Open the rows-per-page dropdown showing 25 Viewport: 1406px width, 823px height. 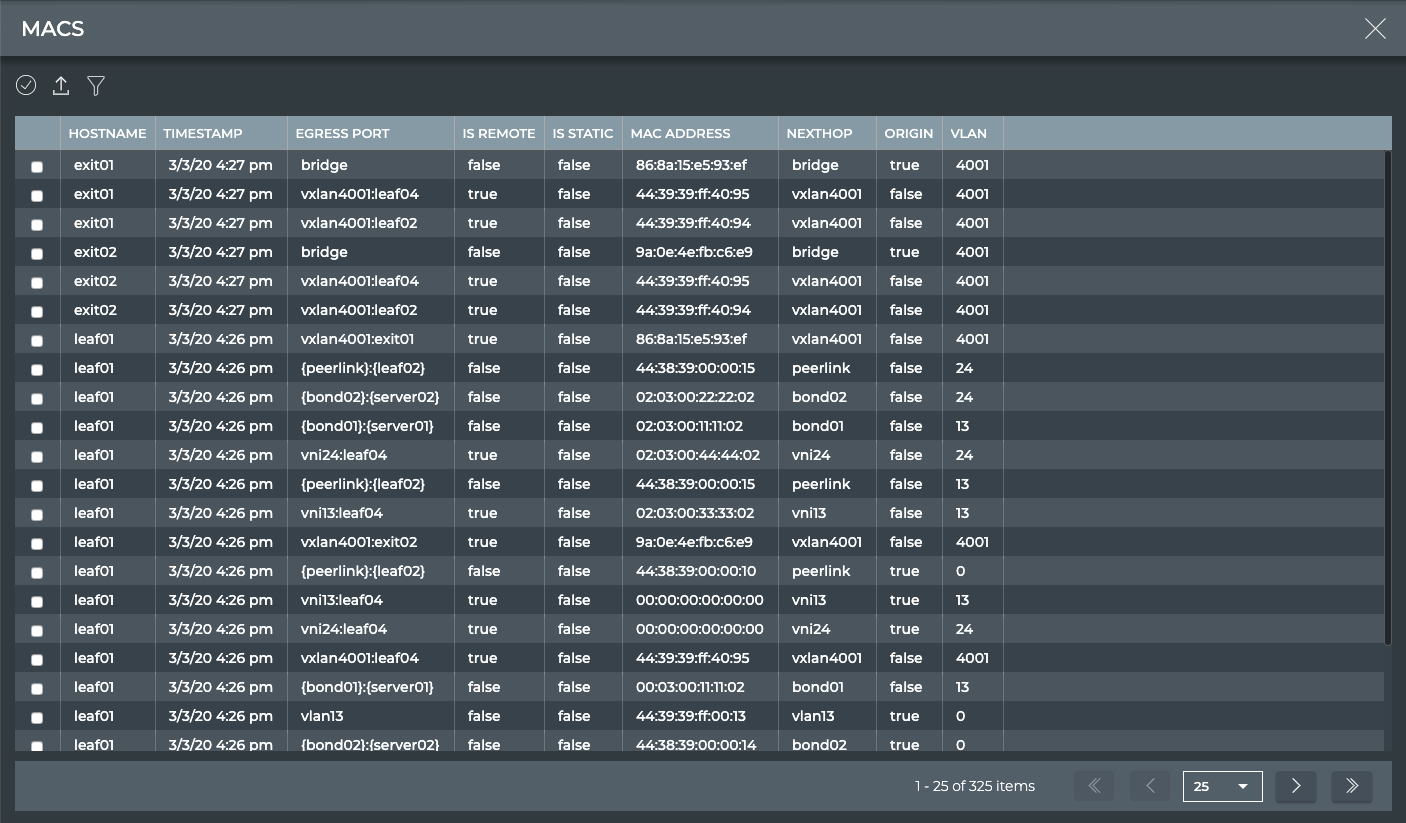pyautogui.click(x=1222, y=786)
